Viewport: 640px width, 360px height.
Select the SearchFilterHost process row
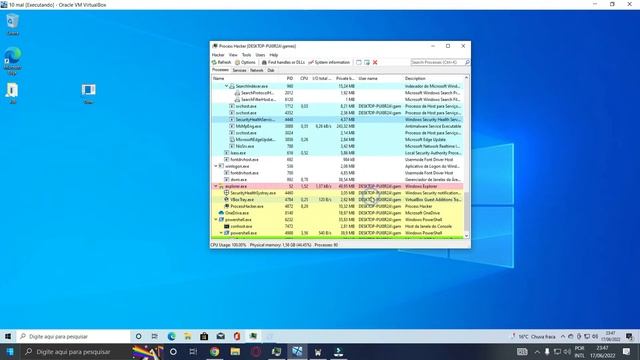click(x=338, y=100)
